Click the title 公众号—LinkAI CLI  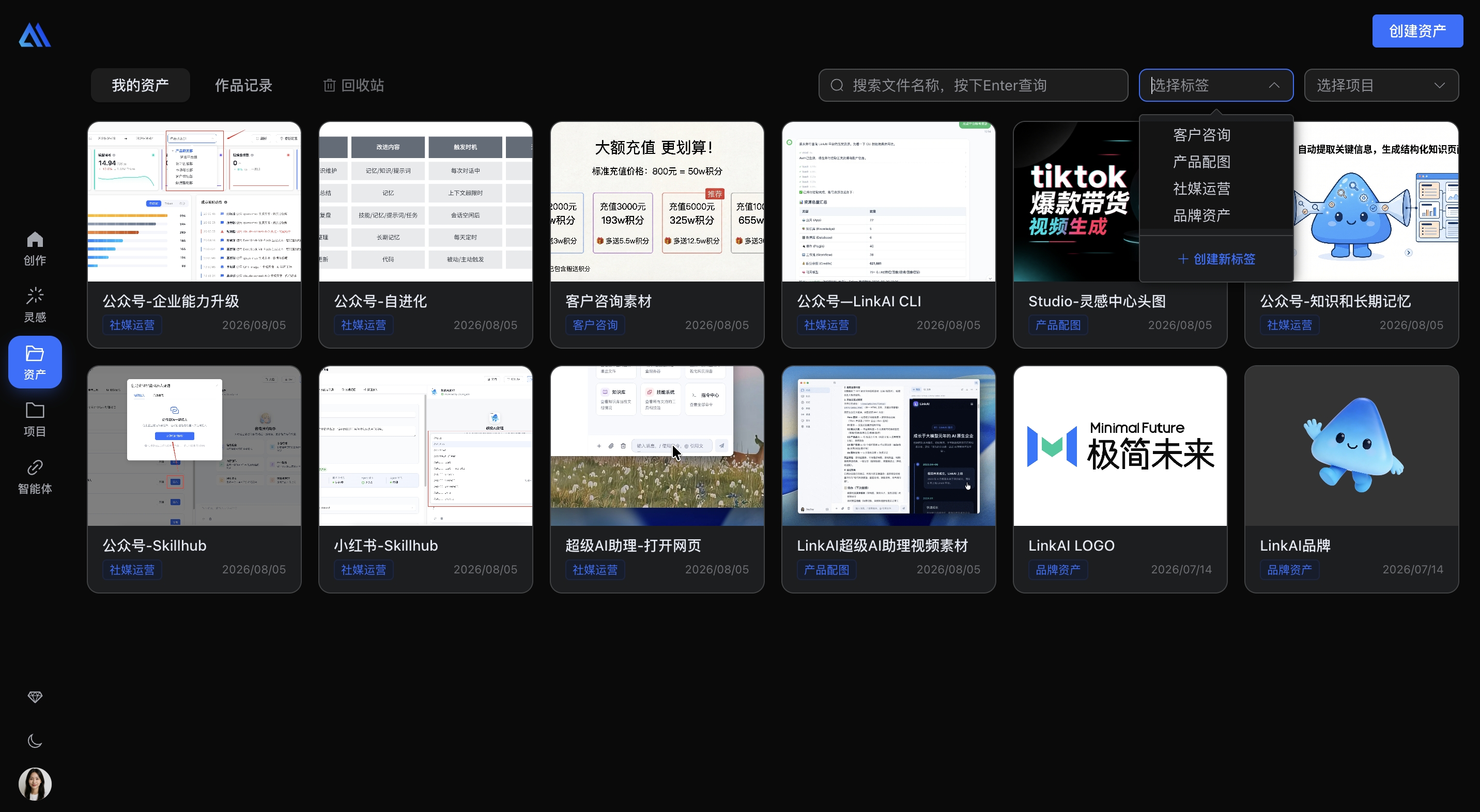859,301
